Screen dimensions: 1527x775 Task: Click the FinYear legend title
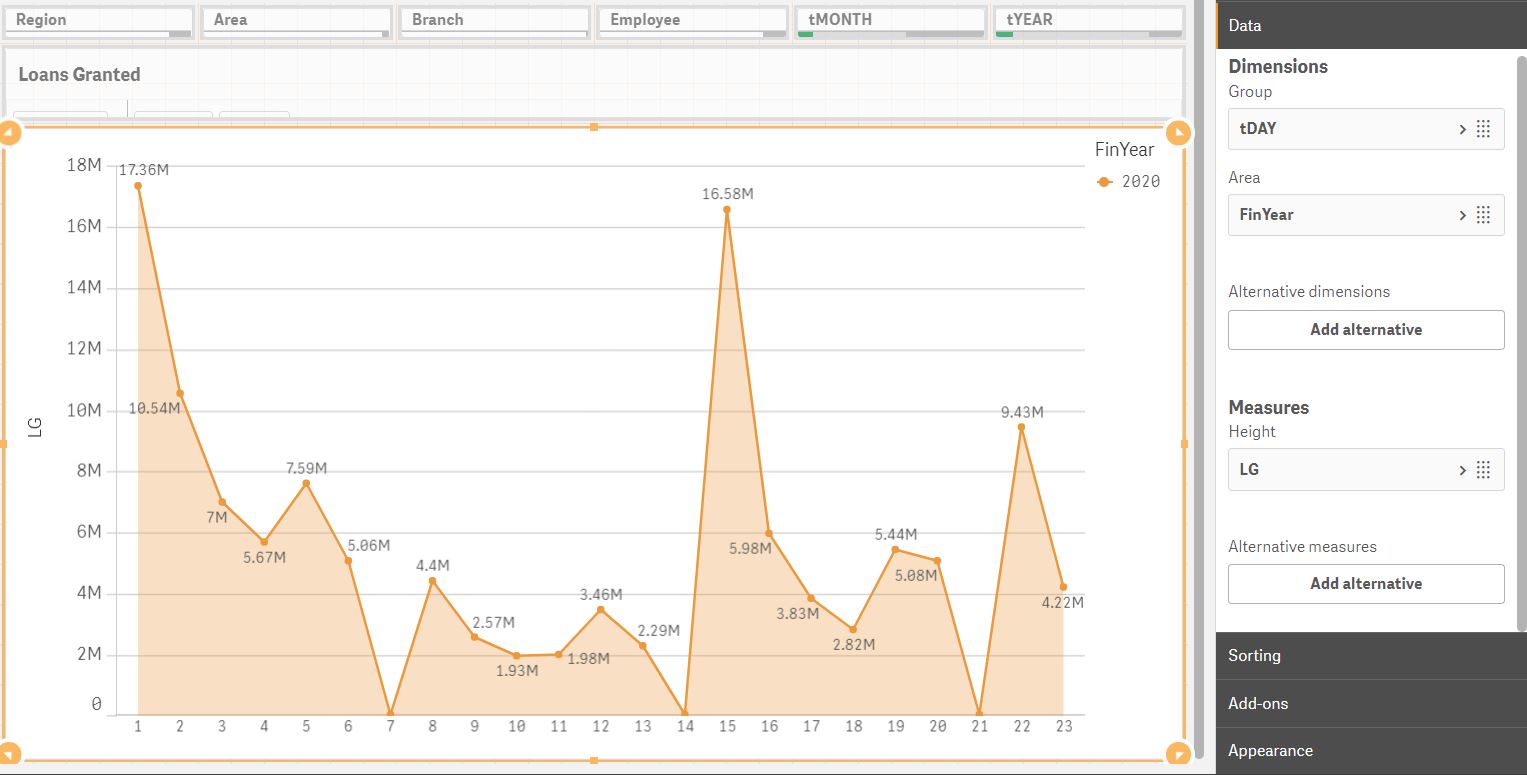point(1124,150)
